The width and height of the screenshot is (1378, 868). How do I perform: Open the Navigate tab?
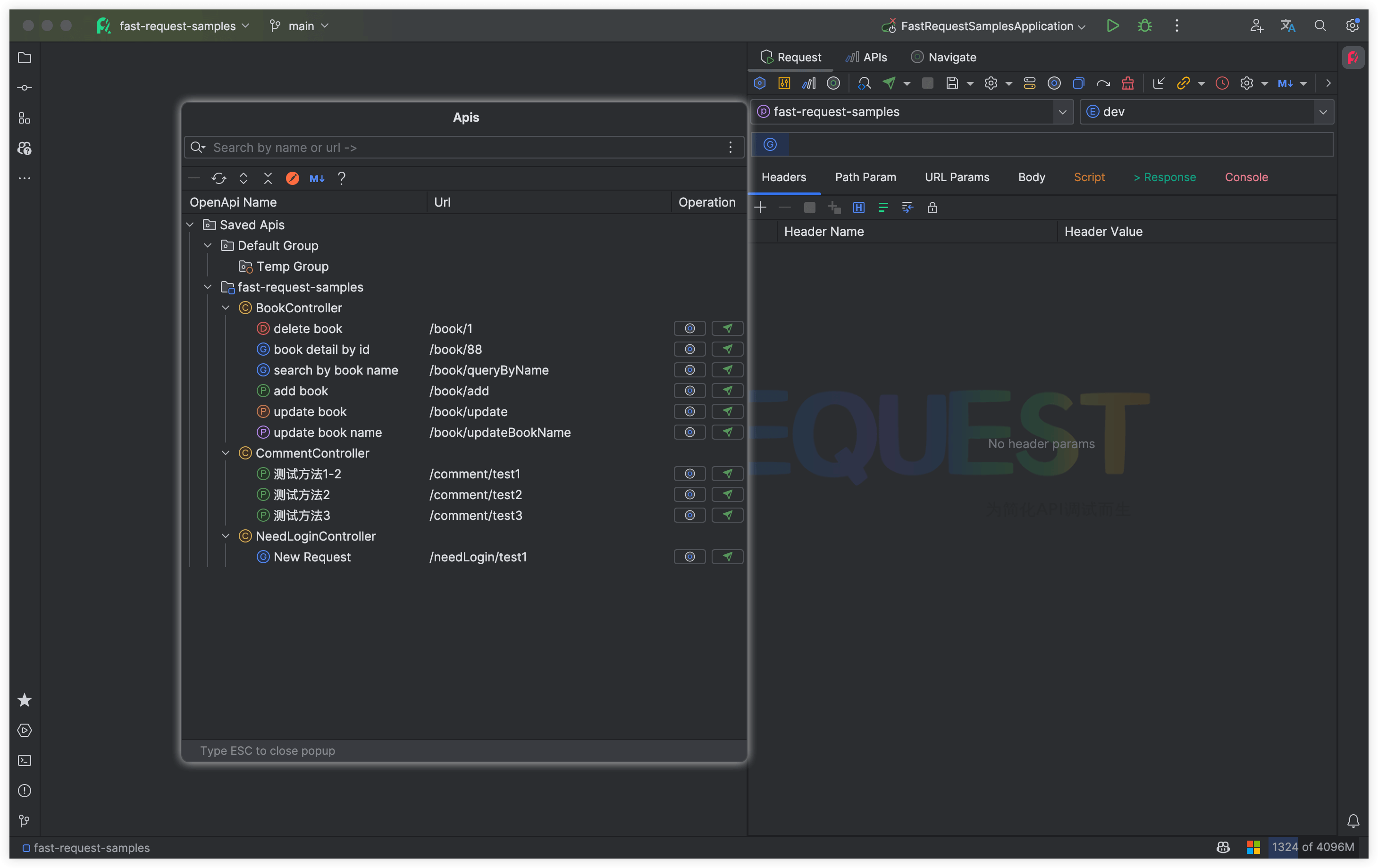tap(943, 57)
